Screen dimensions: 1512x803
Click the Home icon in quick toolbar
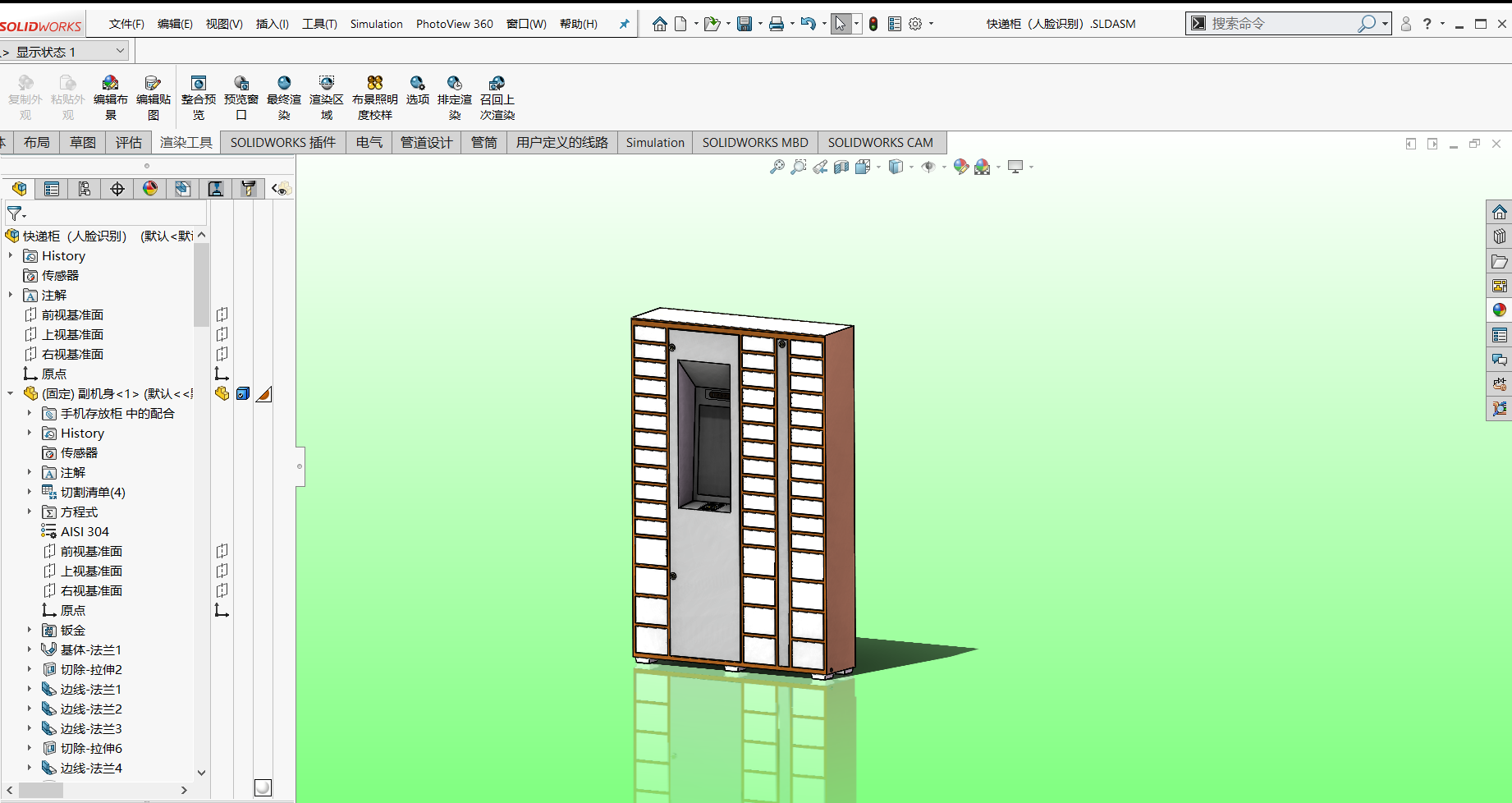(x=660, y=24)
